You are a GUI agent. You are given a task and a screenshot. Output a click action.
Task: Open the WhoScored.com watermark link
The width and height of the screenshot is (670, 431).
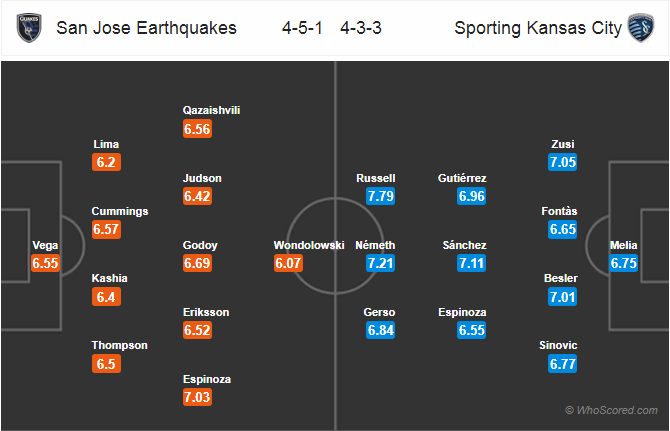tap(611, 410)
